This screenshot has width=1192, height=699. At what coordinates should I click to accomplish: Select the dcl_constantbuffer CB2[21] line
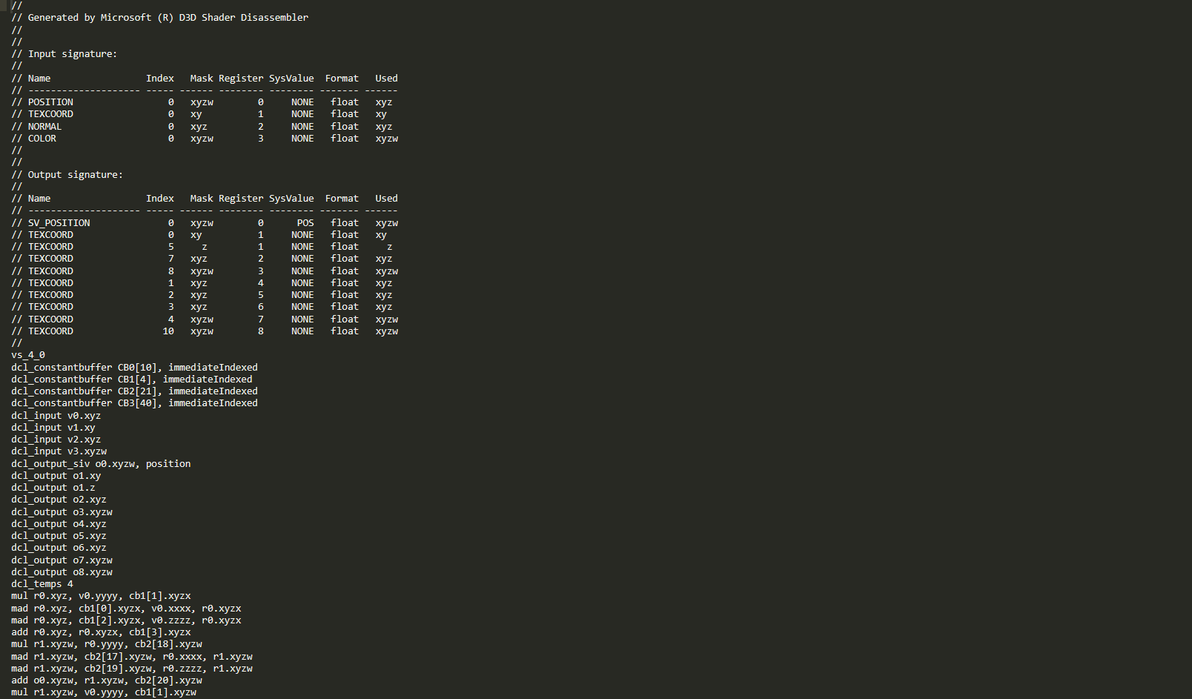pos(134,391)
